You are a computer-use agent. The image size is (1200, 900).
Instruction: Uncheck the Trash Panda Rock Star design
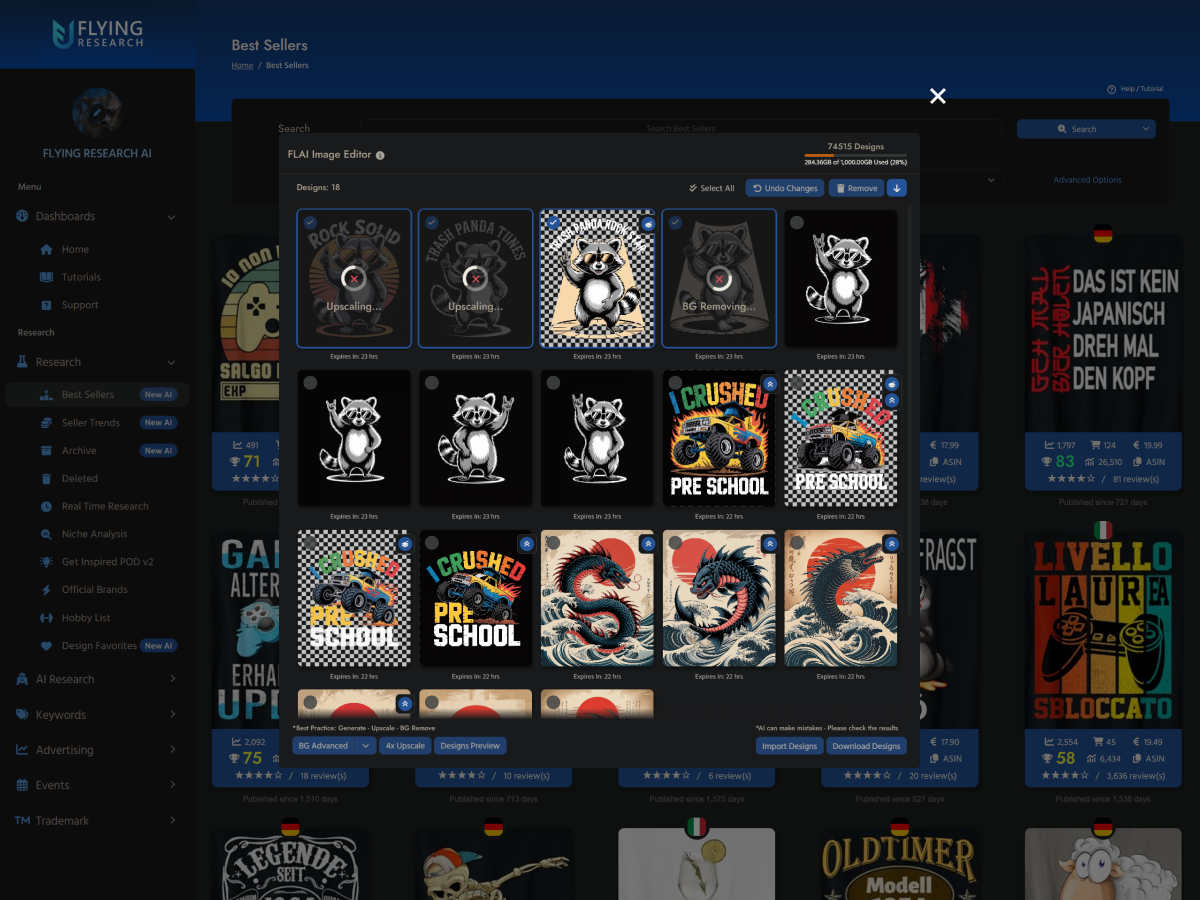553,222
